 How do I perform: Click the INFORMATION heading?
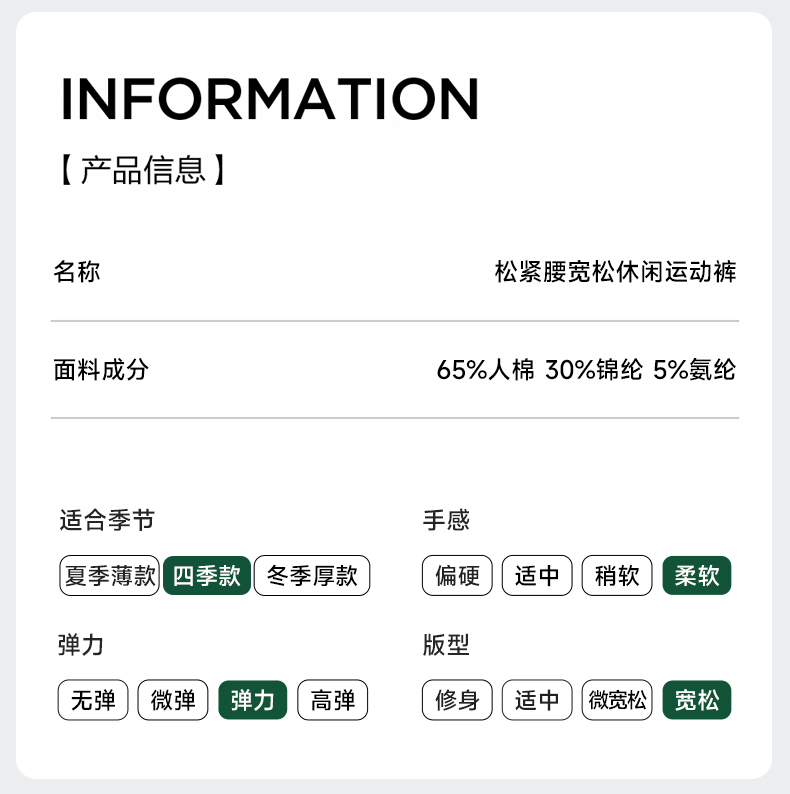270,98
